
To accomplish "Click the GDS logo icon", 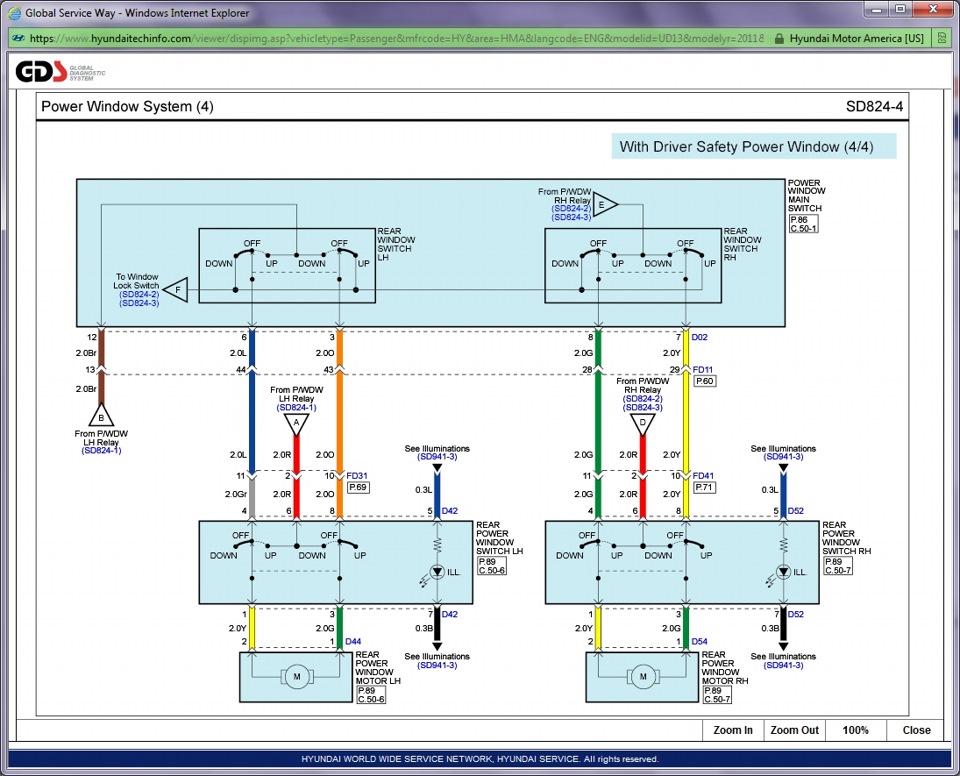I will coord(41,72).
